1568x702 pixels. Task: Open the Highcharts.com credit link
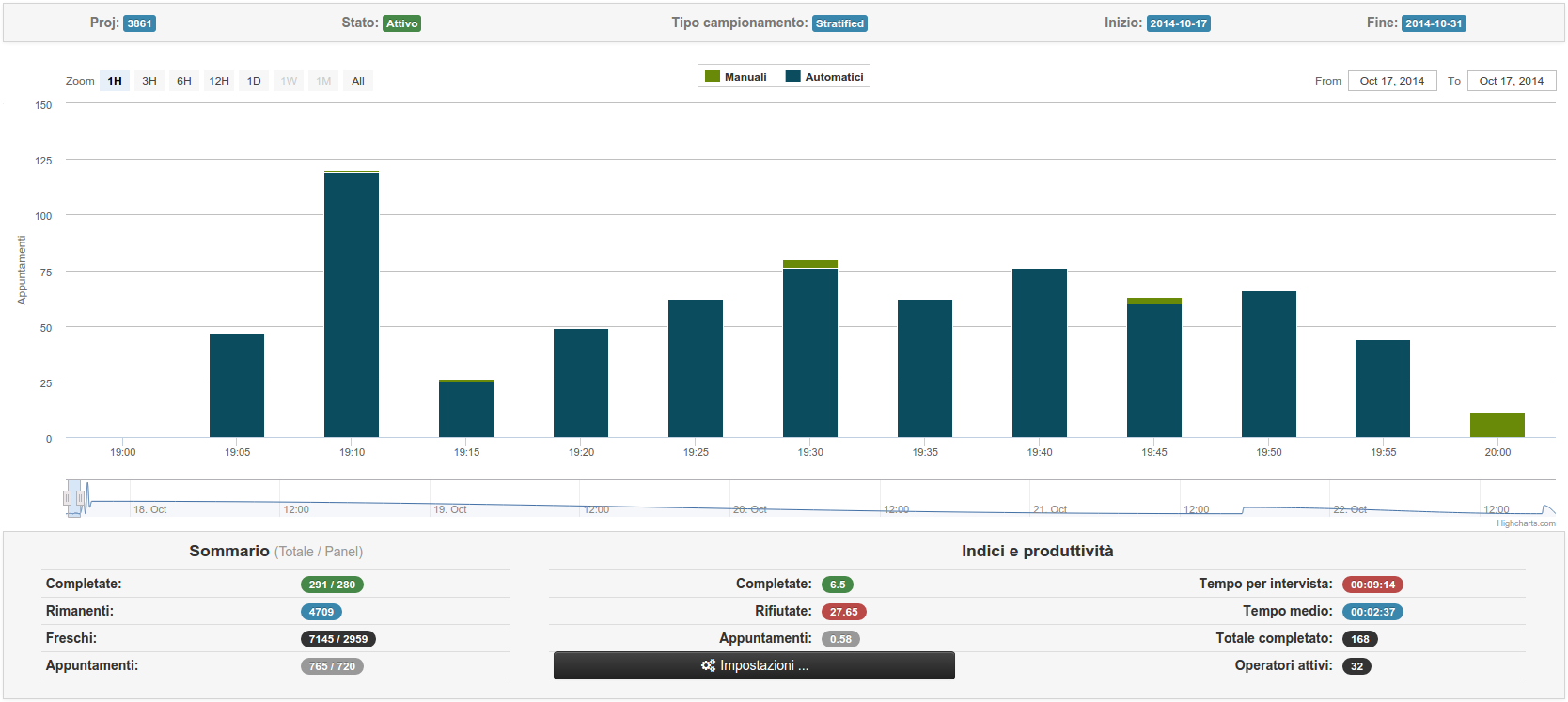click(x=1526, y=523)
